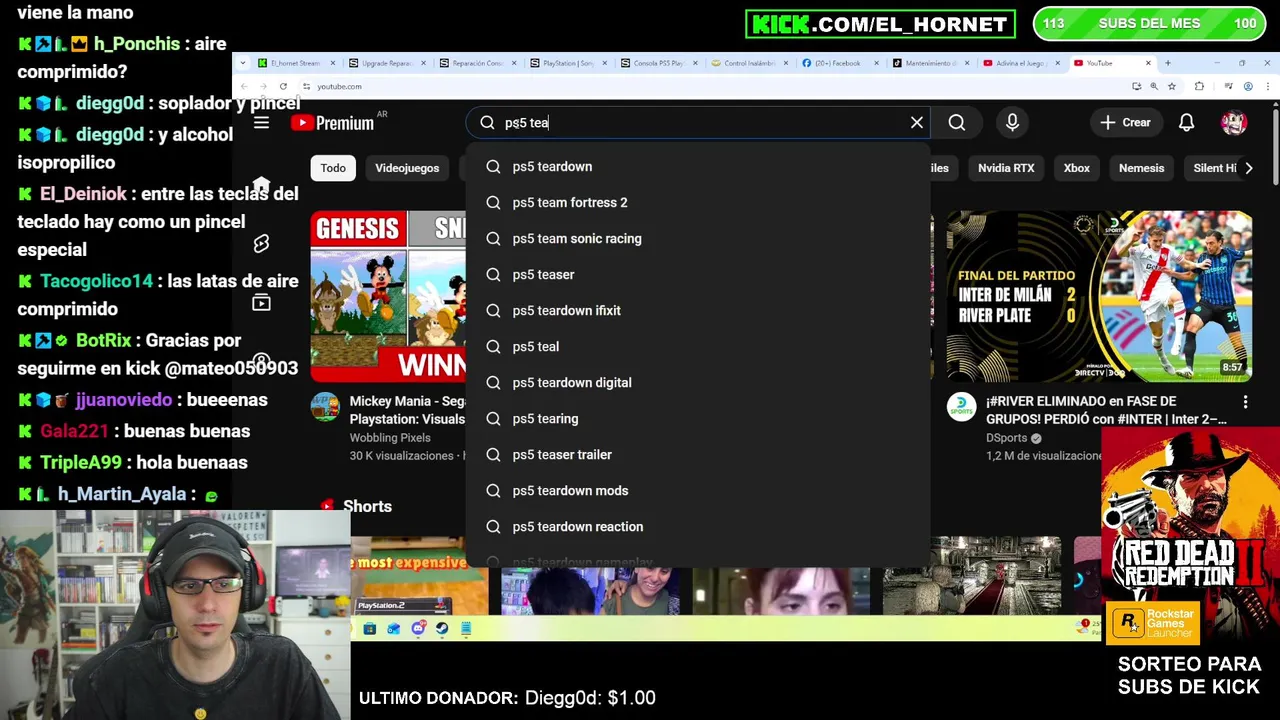Screen dimensions: 1280x720
Task: Open the DSports channel name link
Action: pos(1008,438)
